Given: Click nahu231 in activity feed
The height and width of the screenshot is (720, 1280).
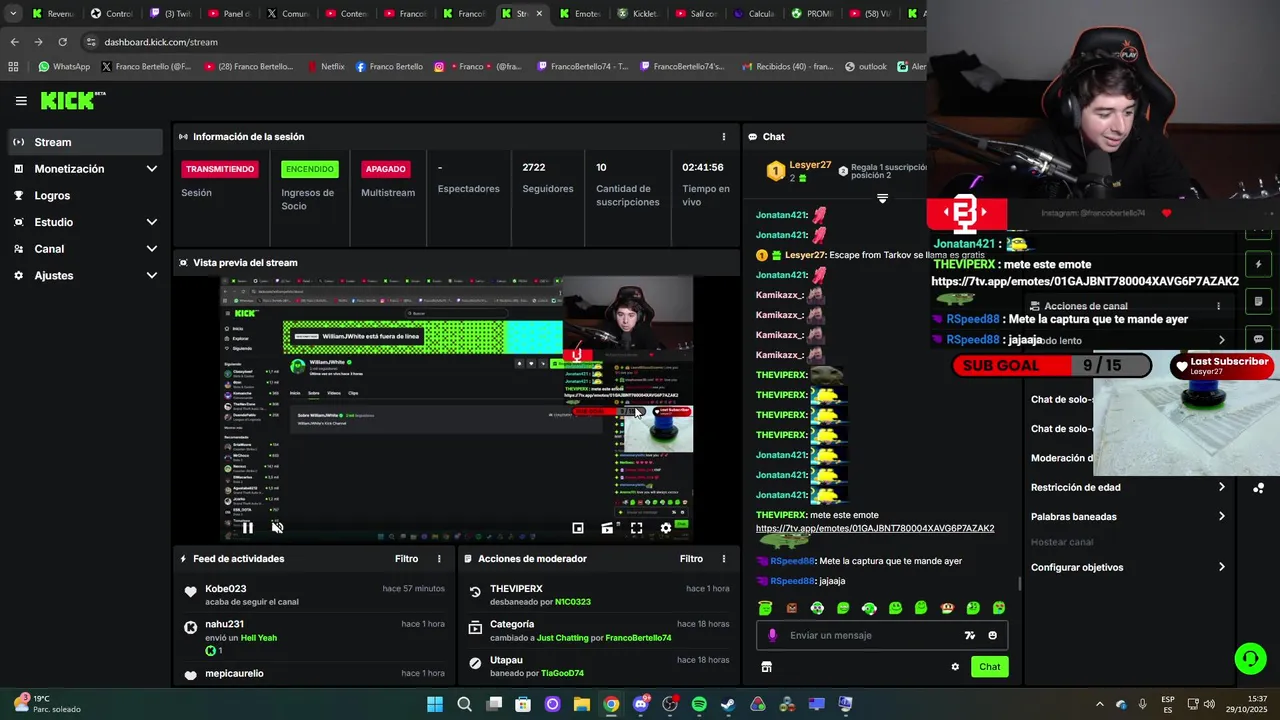Looking at the screenshot, I should (224, 624).
